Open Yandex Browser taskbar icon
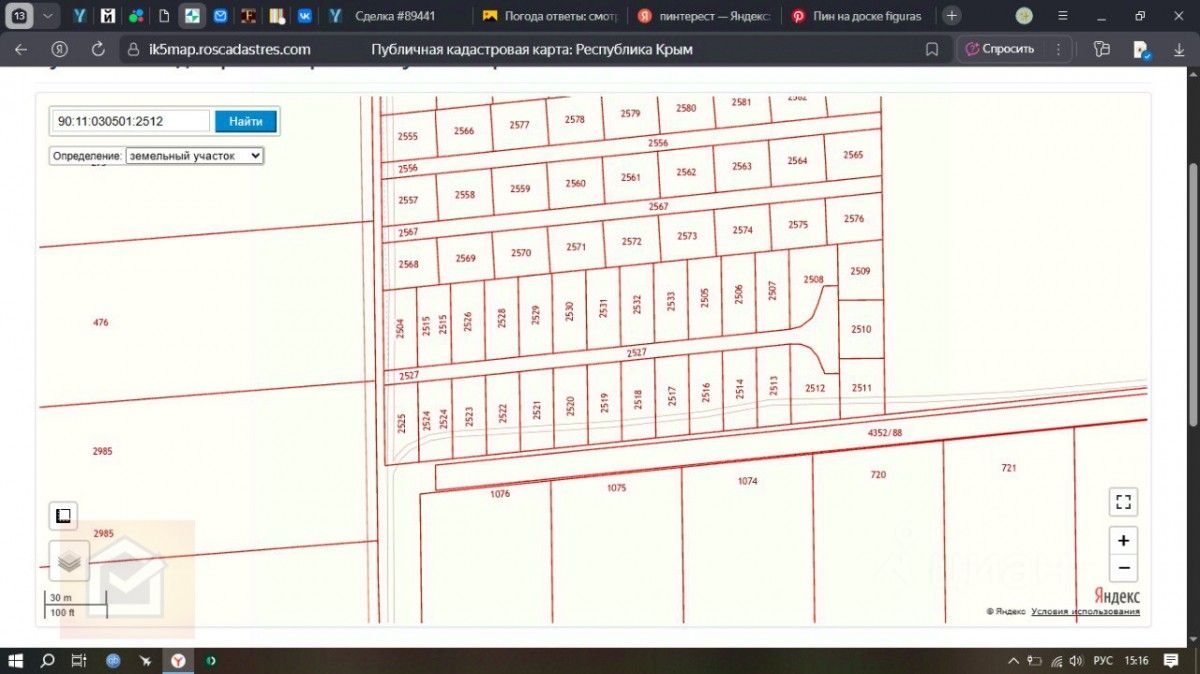The width and height of the screenshot is (1200, 674). (x=177, y=660)
